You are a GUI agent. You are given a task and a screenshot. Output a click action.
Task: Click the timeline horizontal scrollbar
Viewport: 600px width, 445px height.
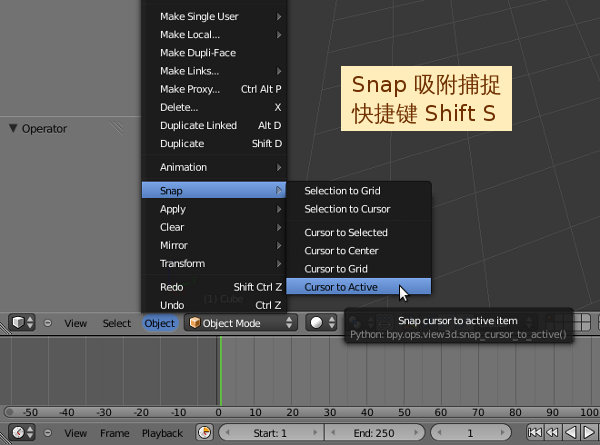pyautogui.click(x=300, y=412)
